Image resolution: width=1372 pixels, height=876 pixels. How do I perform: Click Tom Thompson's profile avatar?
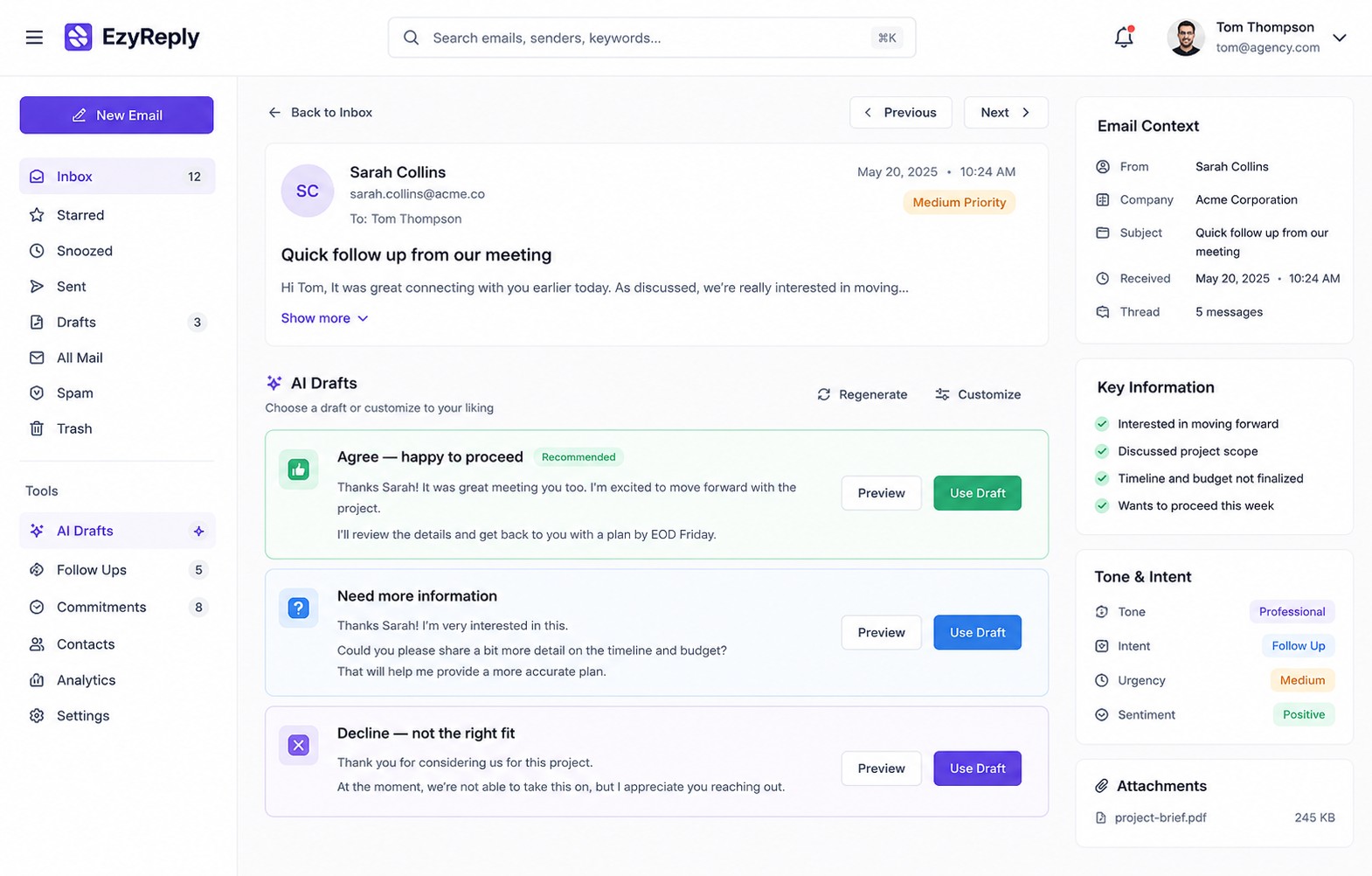[1186, 38]
